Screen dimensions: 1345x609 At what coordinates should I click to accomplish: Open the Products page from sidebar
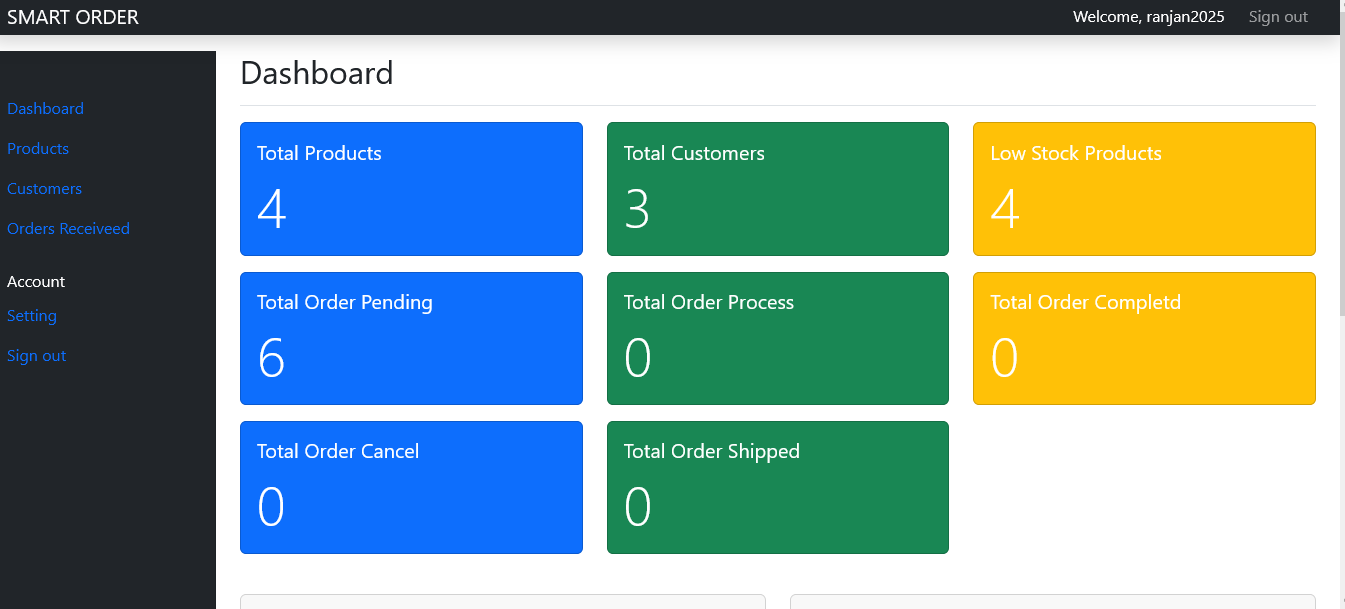coord(38,148)
